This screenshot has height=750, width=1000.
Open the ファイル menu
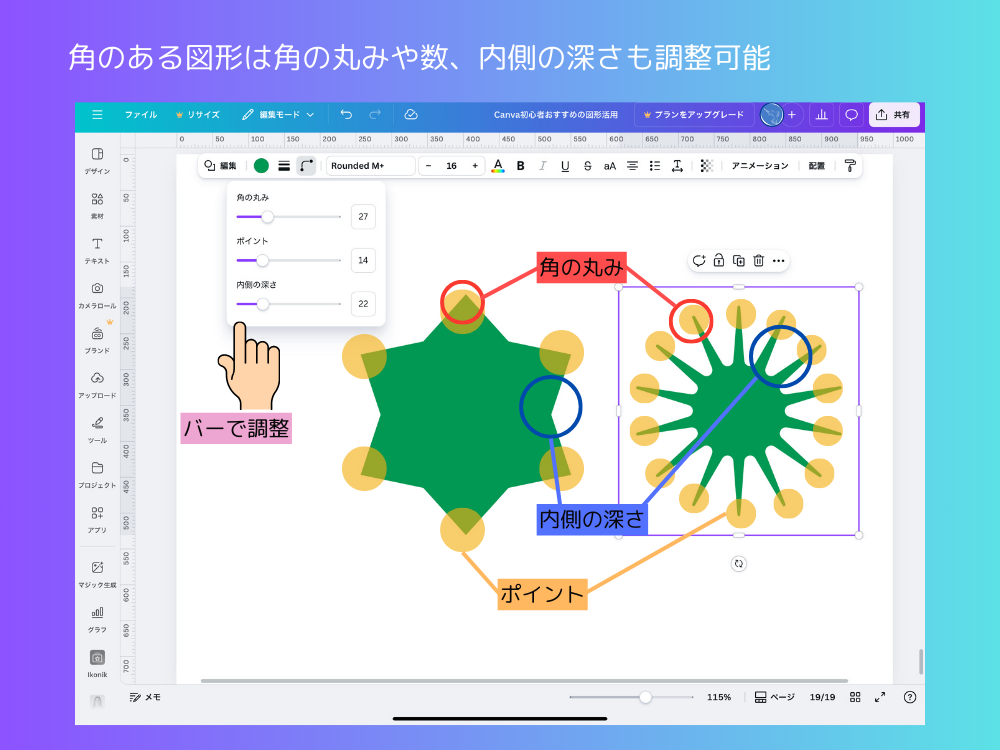(x=140, y=114)
